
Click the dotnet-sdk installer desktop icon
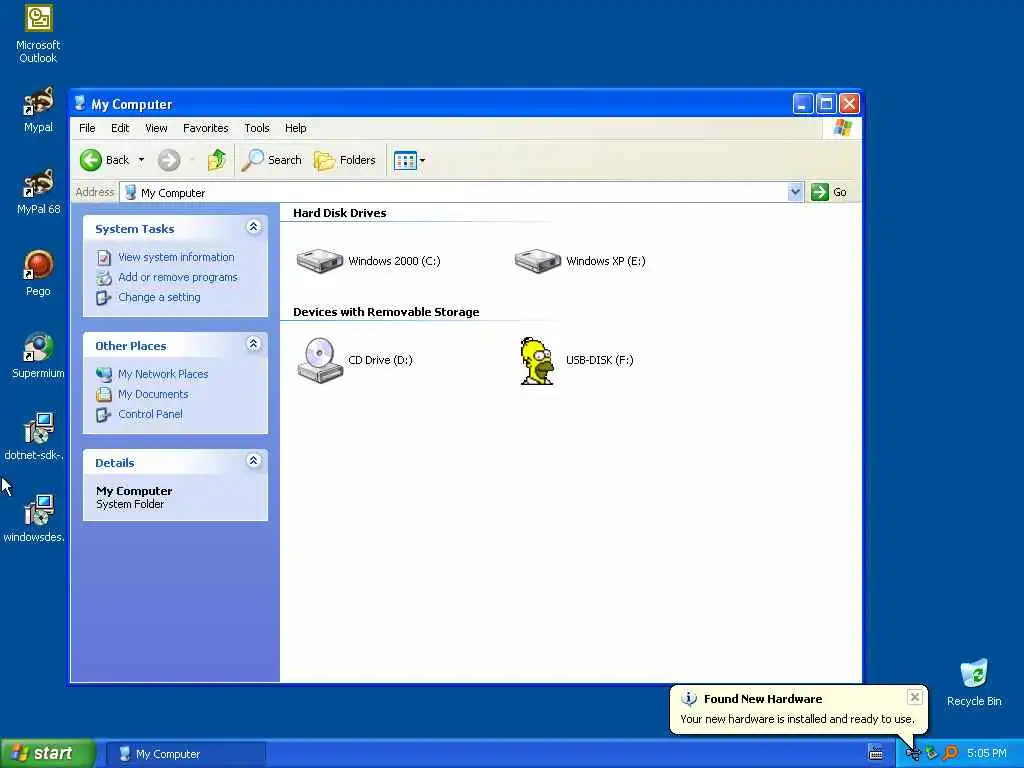(x=35, y=437)
